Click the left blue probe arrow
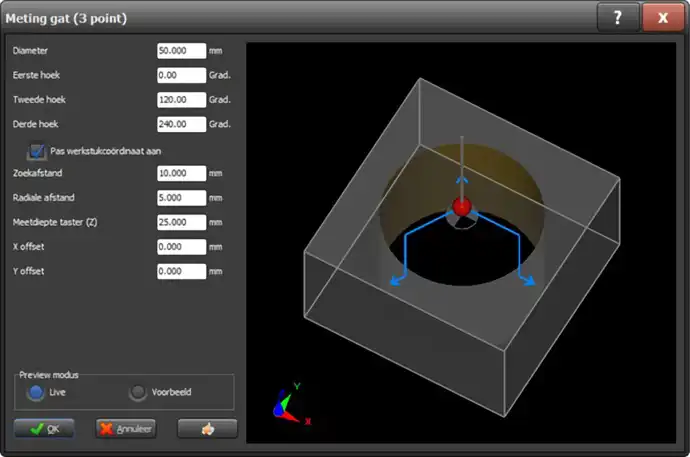This screenshot has height=457, width=690. tap(397, 281)
